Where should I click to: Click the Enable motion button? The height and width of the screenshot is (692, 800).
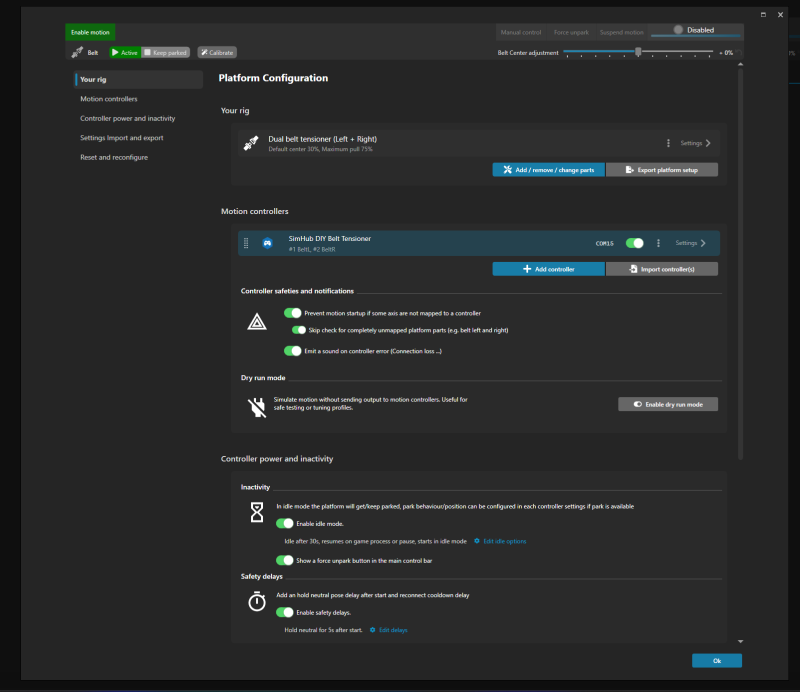coord(90,32)
